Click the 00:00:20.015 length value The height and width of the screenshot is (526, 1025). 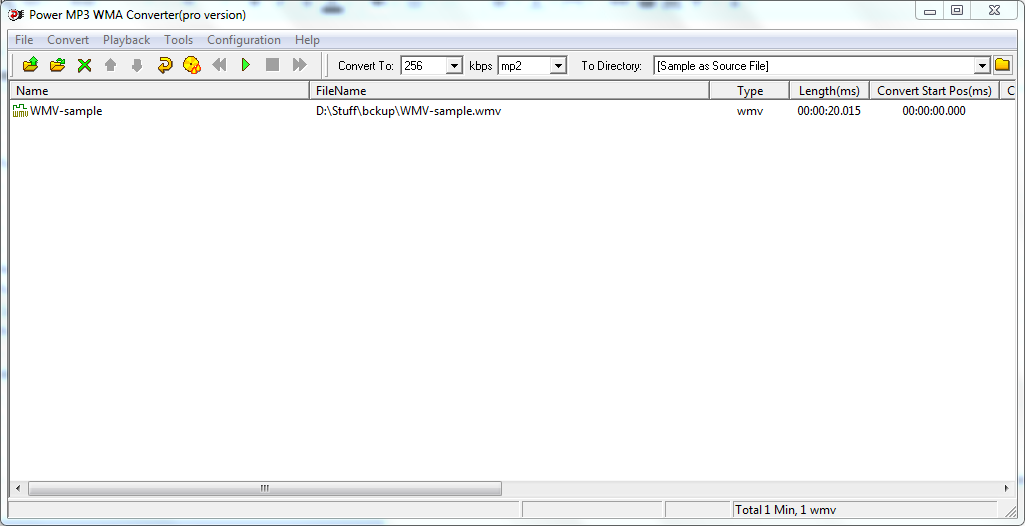(829, 111)
